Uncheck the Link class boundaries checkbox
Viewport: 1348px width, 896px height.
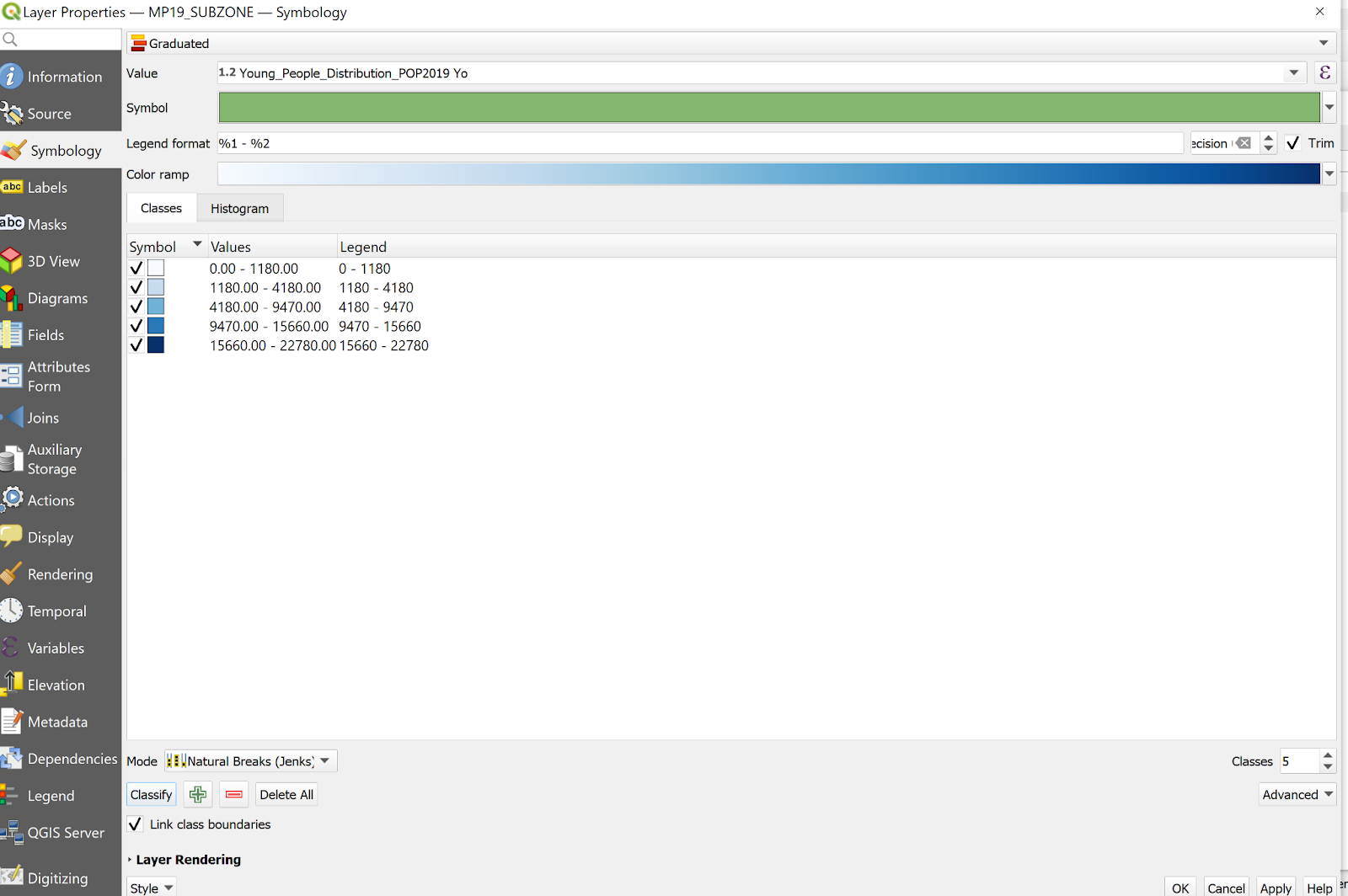point(136,824)
